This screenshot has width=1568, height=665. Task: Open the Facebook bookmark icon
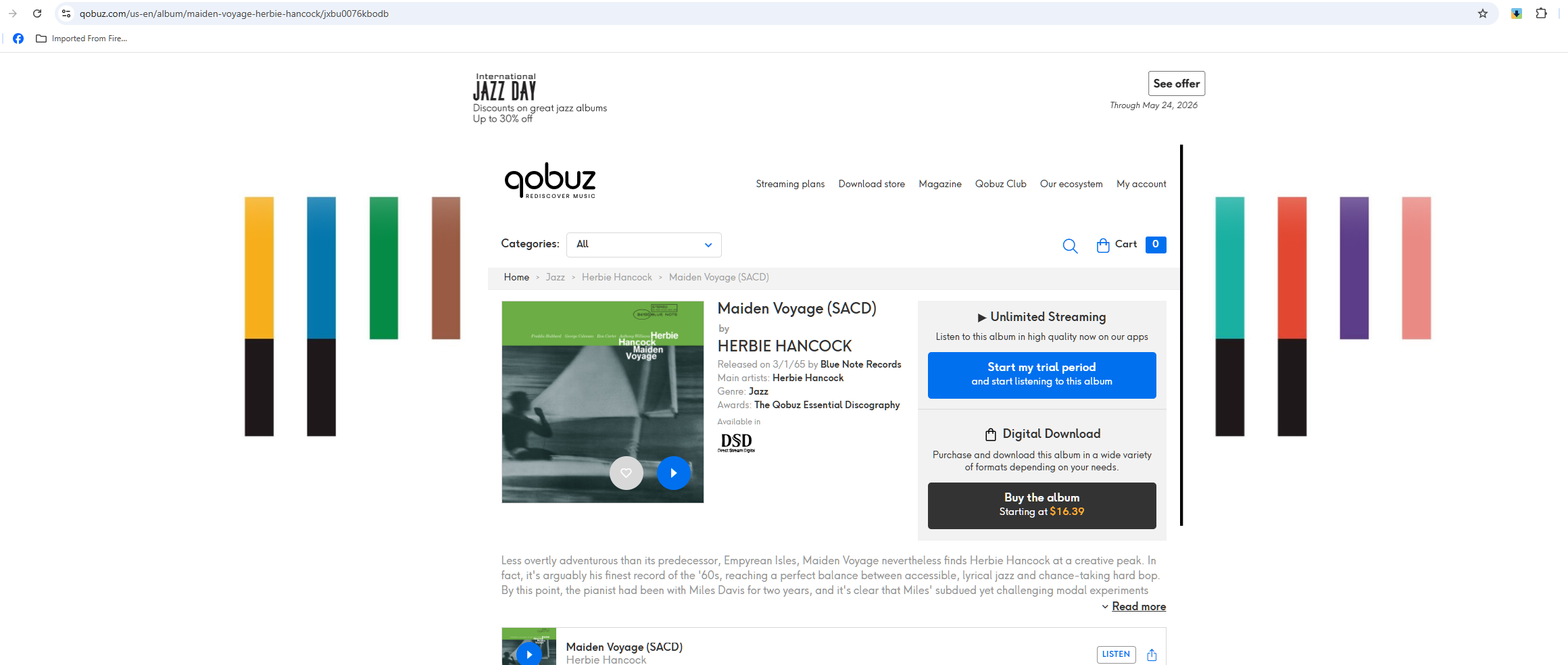pos(18,39)
